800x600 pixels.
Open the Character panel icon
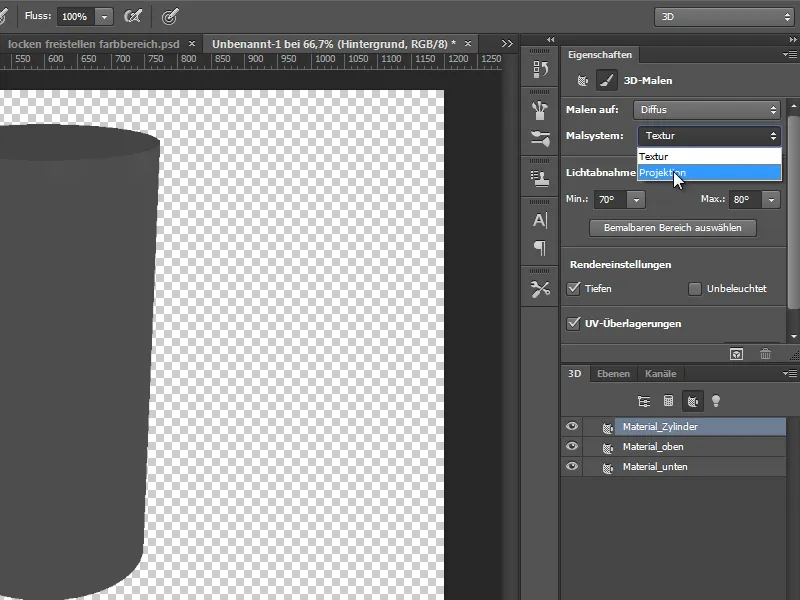click(540, 220)
